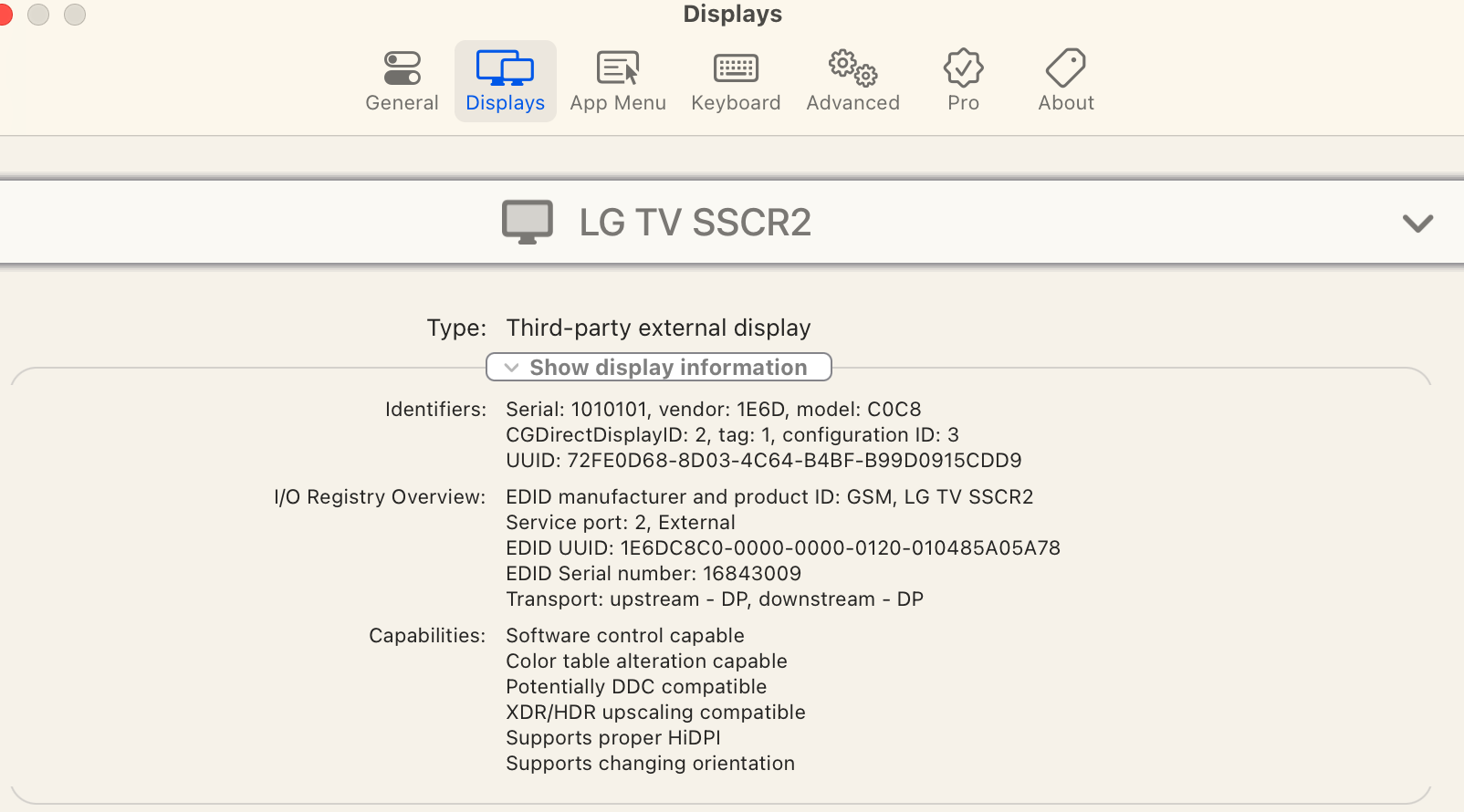
Task: Click the Potentially DDC compatible capability text
Action: pos(636,686)
